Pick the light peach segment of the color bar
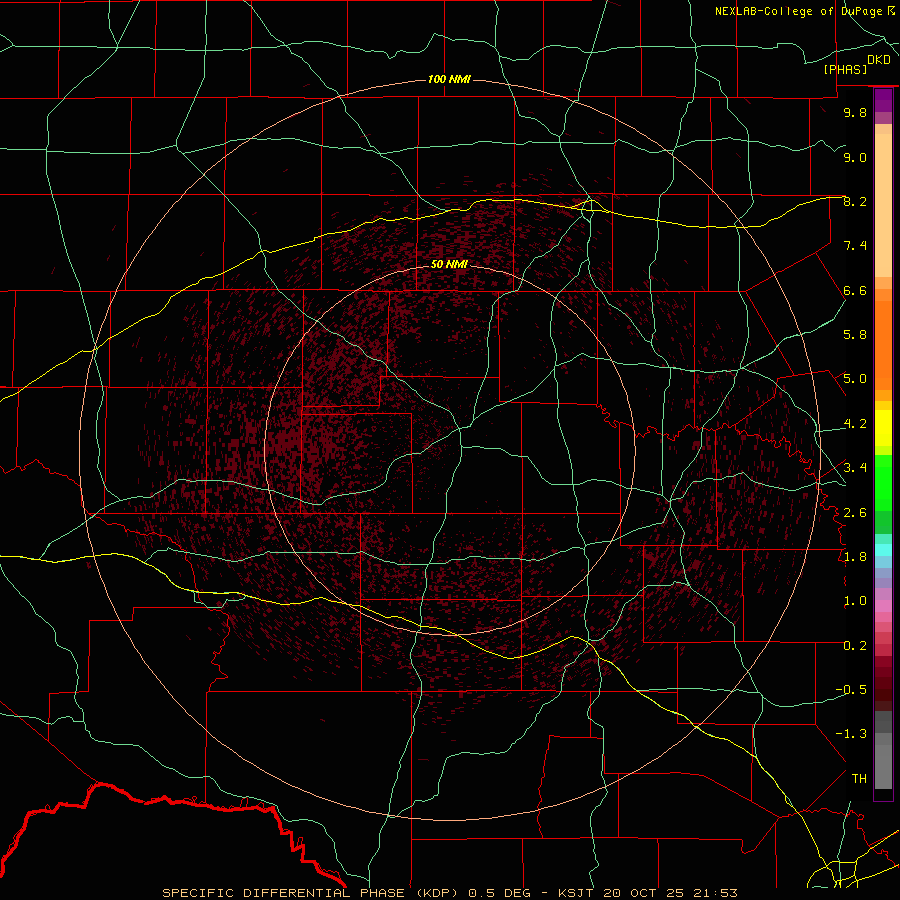900x900 pixels. click(883, 206)
